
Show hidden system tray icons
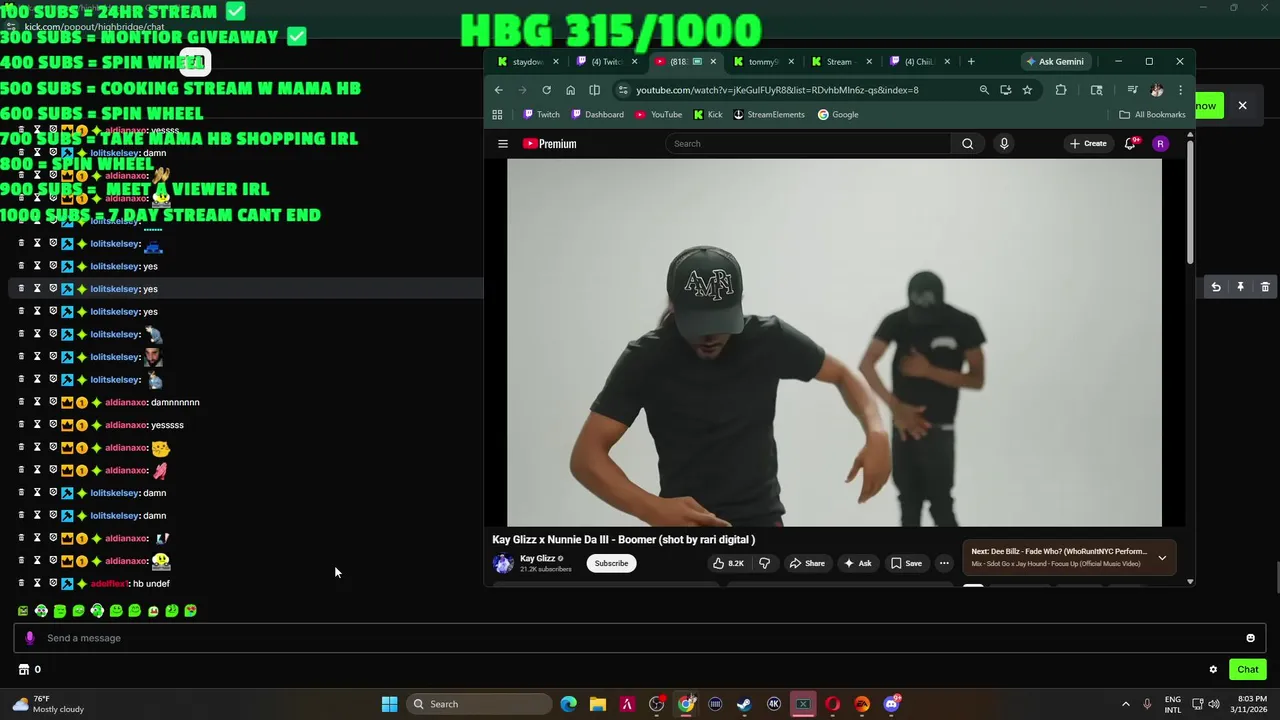pos(1125,704)
